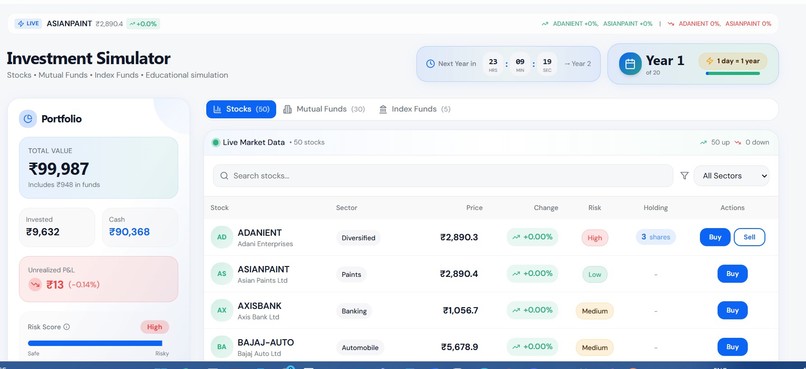Click ASIANPAINT +0.00% change badge
The width and height of the screenshot is (806, 369).
click(533, 273)
